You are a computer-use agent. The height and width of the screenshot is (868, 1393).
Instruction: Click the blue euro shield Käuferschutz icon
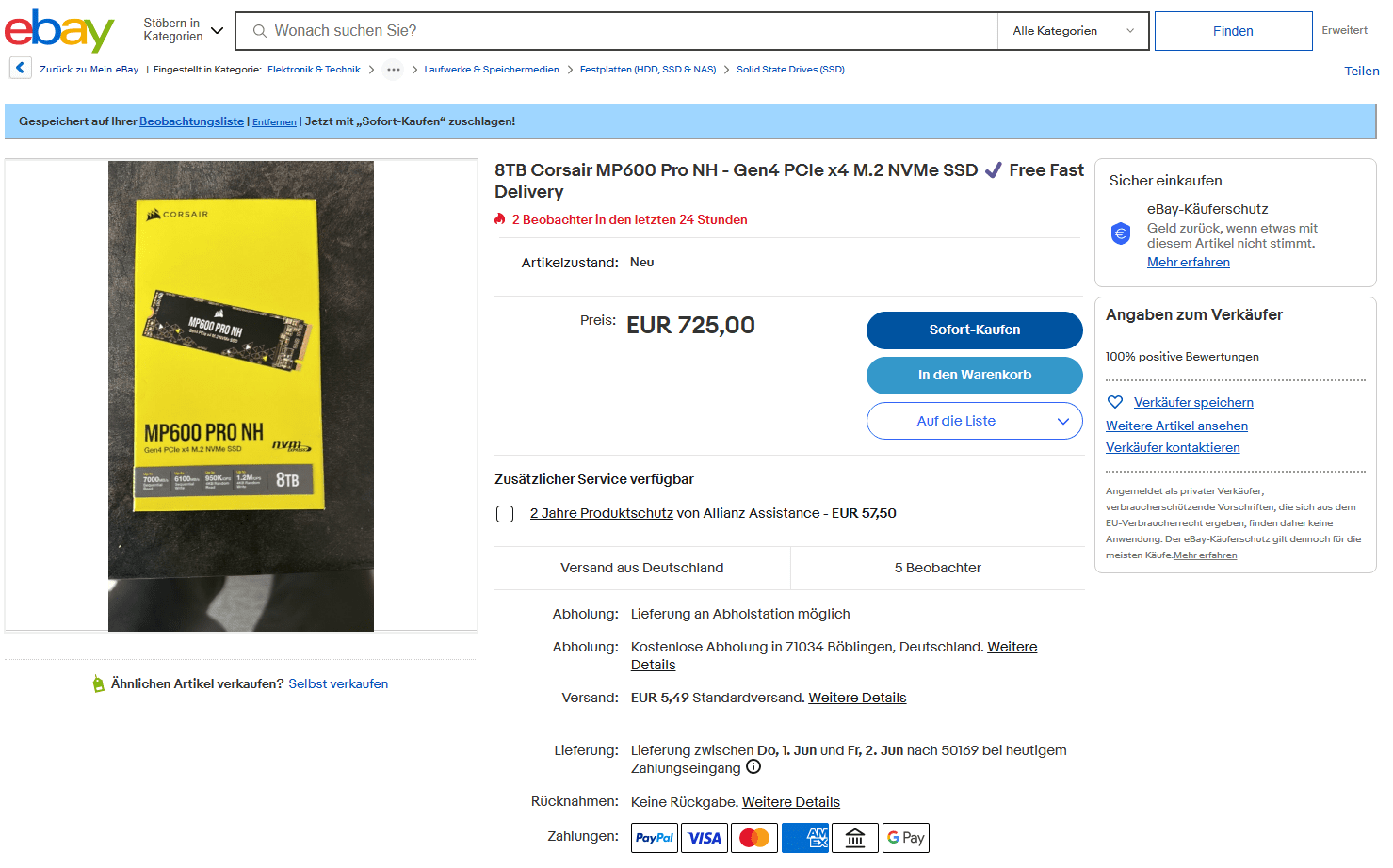pos(1121,233)
